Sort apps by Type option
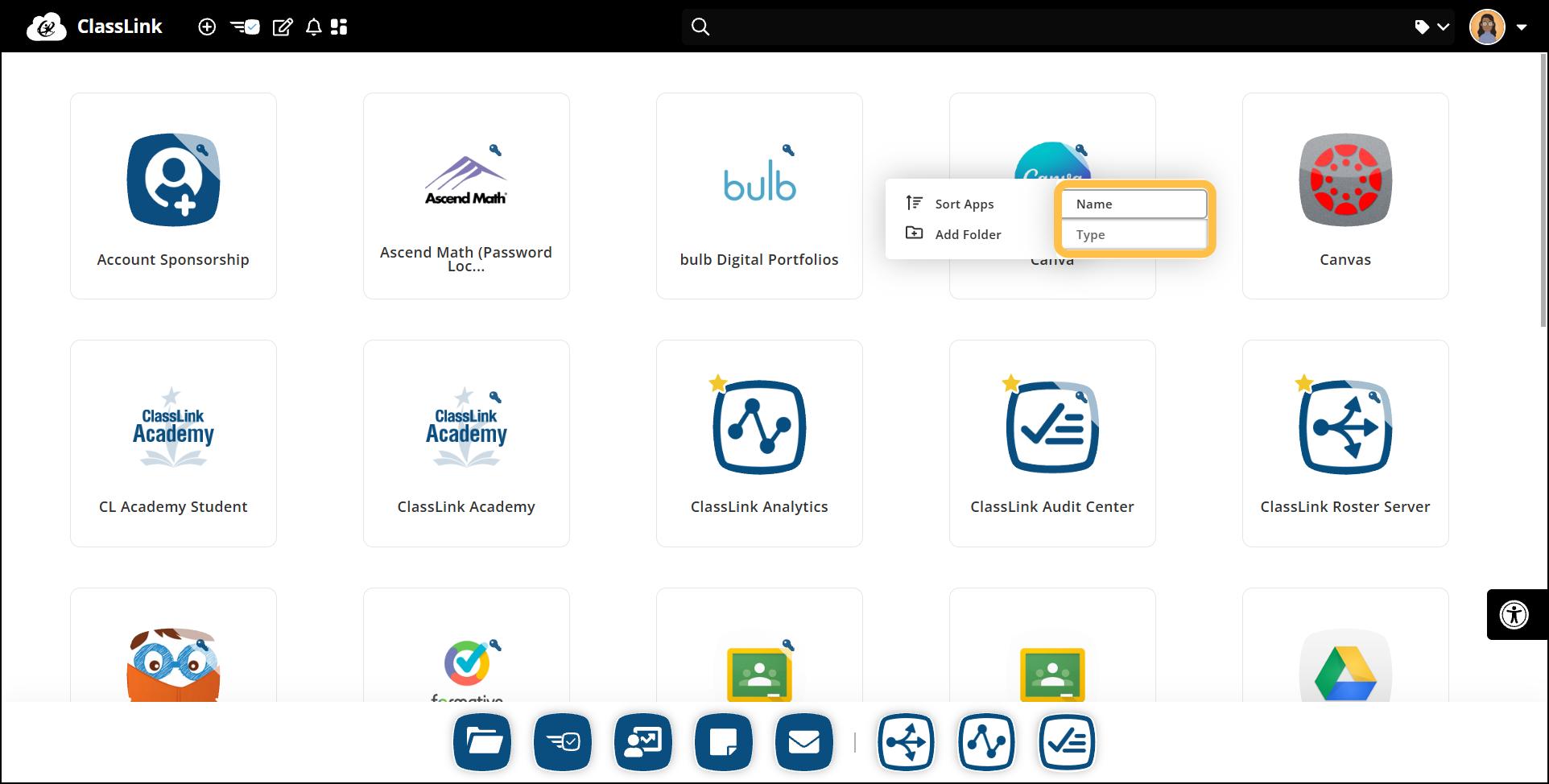This screenshot has width=1549, height=784. click(1134, 234)
